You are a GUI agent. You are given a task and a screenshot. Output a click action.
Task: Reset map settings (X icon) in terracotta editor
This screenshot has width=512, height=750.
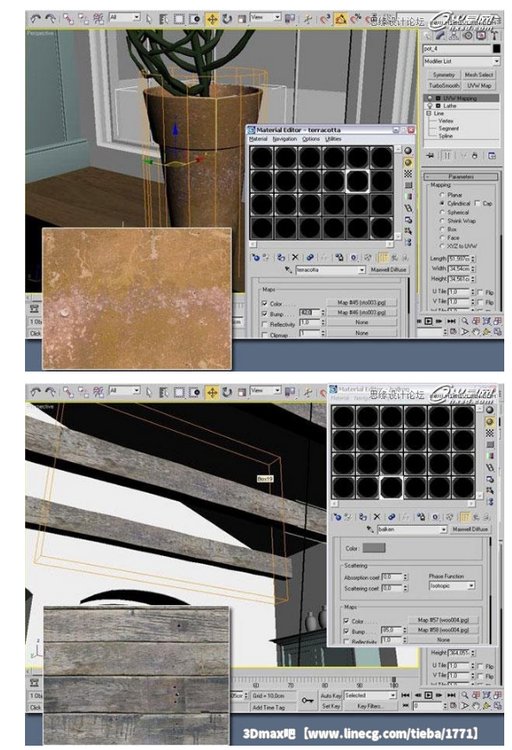point(295,257)
